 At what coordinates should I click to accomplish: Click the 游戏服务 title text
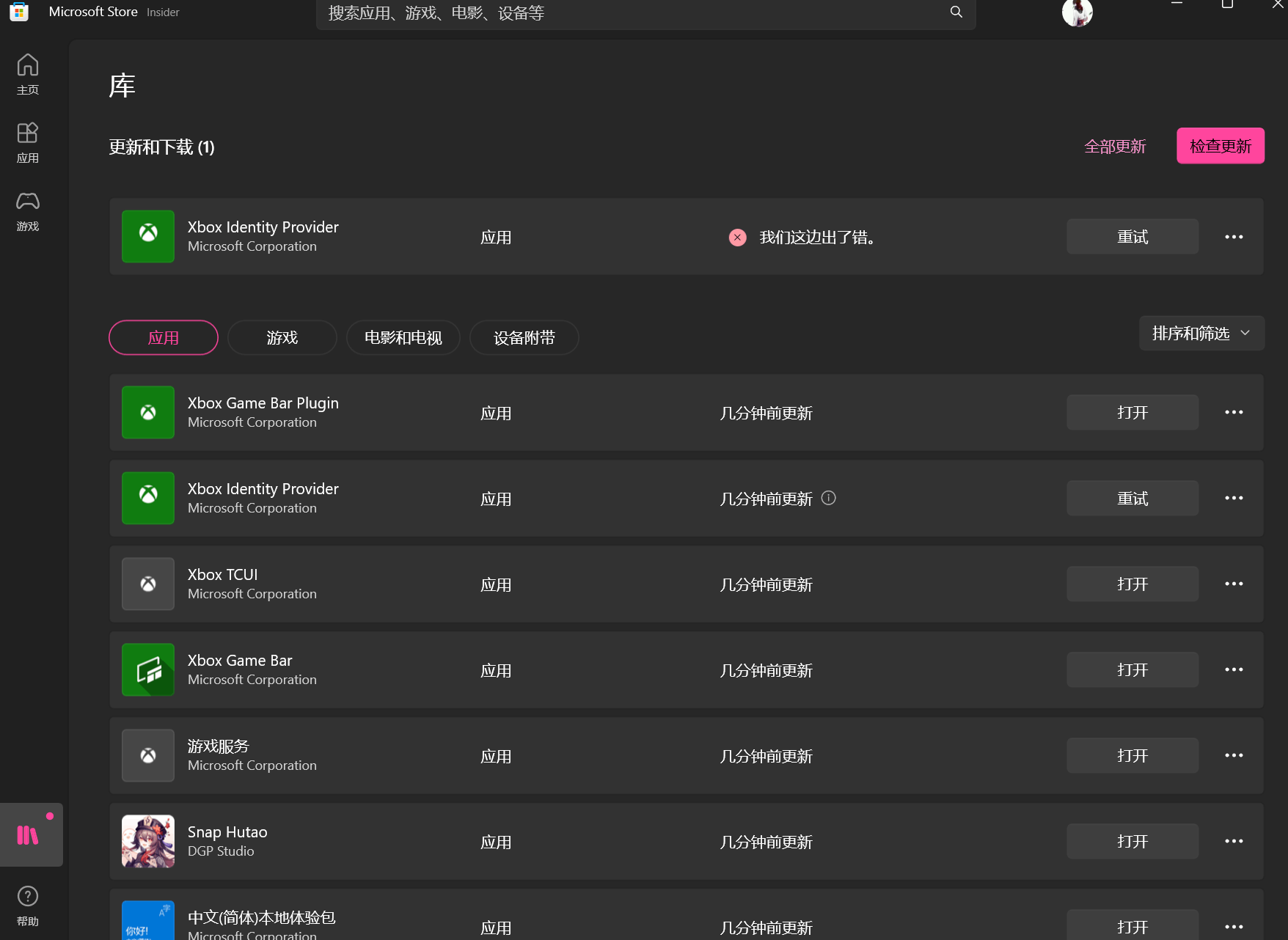point(219,746)
